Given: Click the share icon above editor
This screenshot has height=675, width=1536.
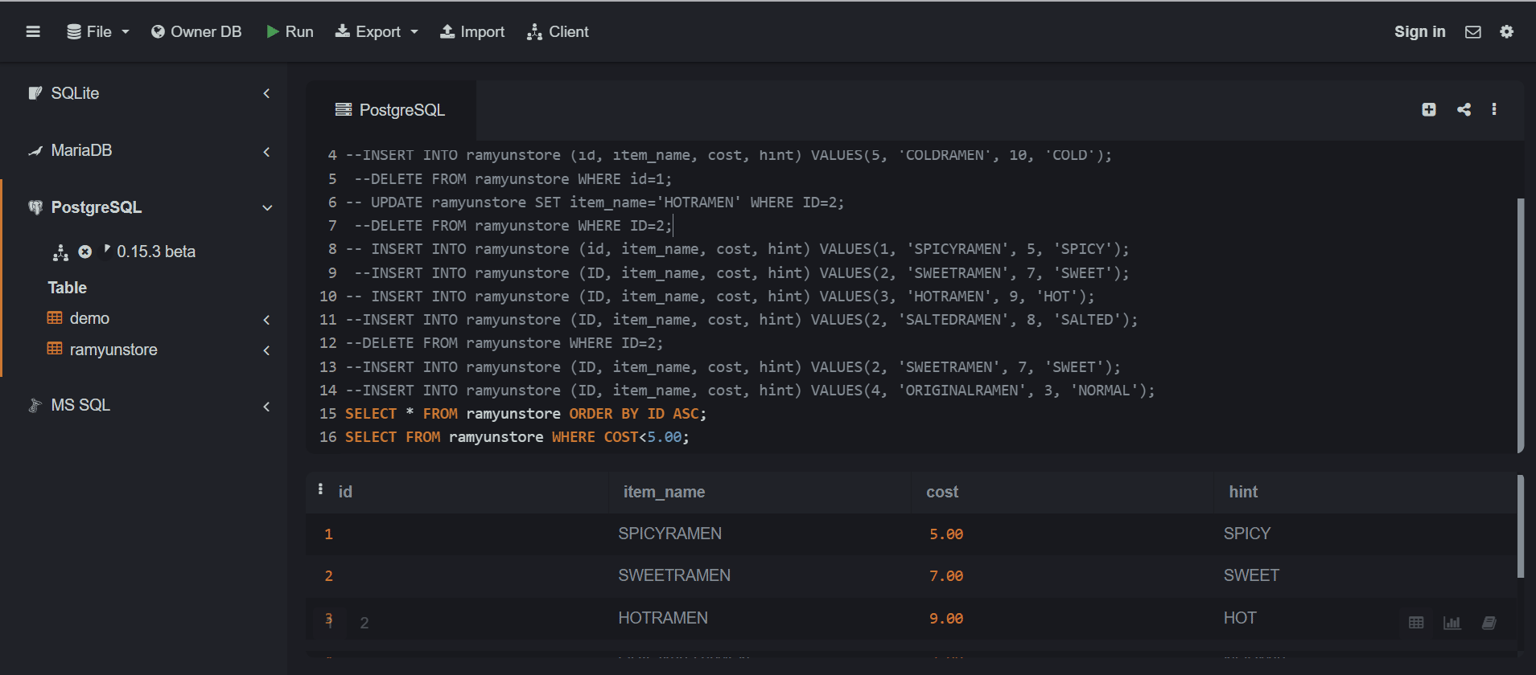Looking at the screenshot, I should [1464, 110].
